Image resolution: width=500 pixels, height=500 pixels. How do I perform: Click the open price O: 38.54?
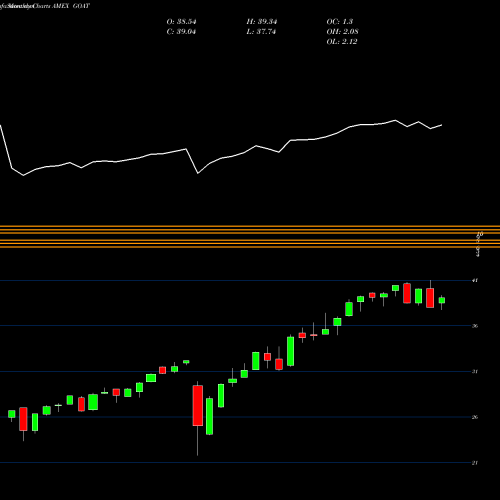(181, 22)
